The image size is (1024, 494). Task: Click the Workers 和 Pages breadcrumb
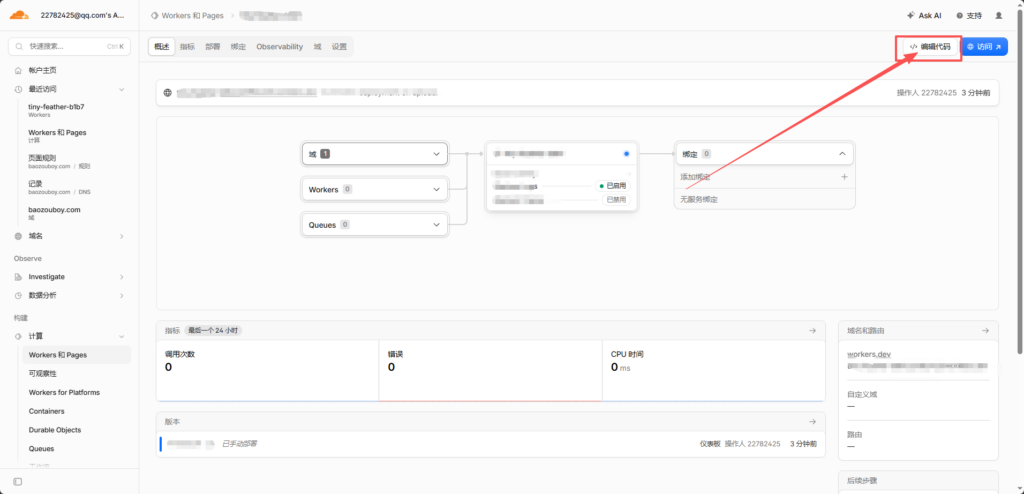(x=187, y=15)
